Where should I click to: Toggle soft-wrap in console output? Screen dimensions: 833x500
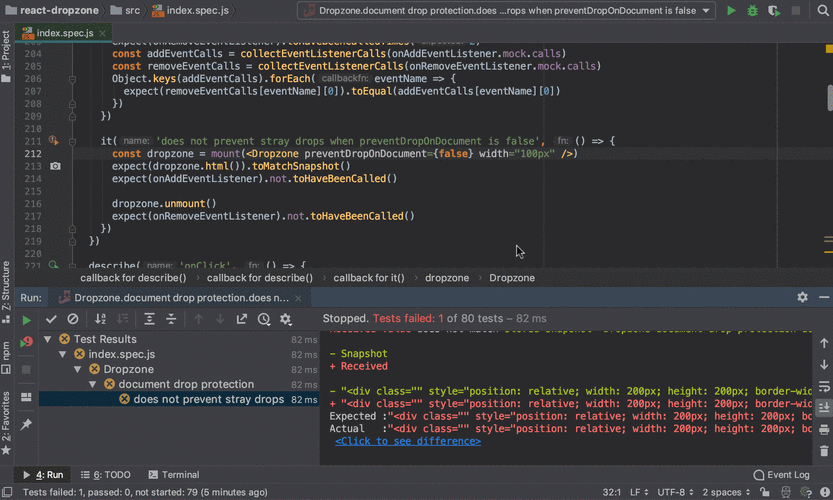(x=824, y=386)
